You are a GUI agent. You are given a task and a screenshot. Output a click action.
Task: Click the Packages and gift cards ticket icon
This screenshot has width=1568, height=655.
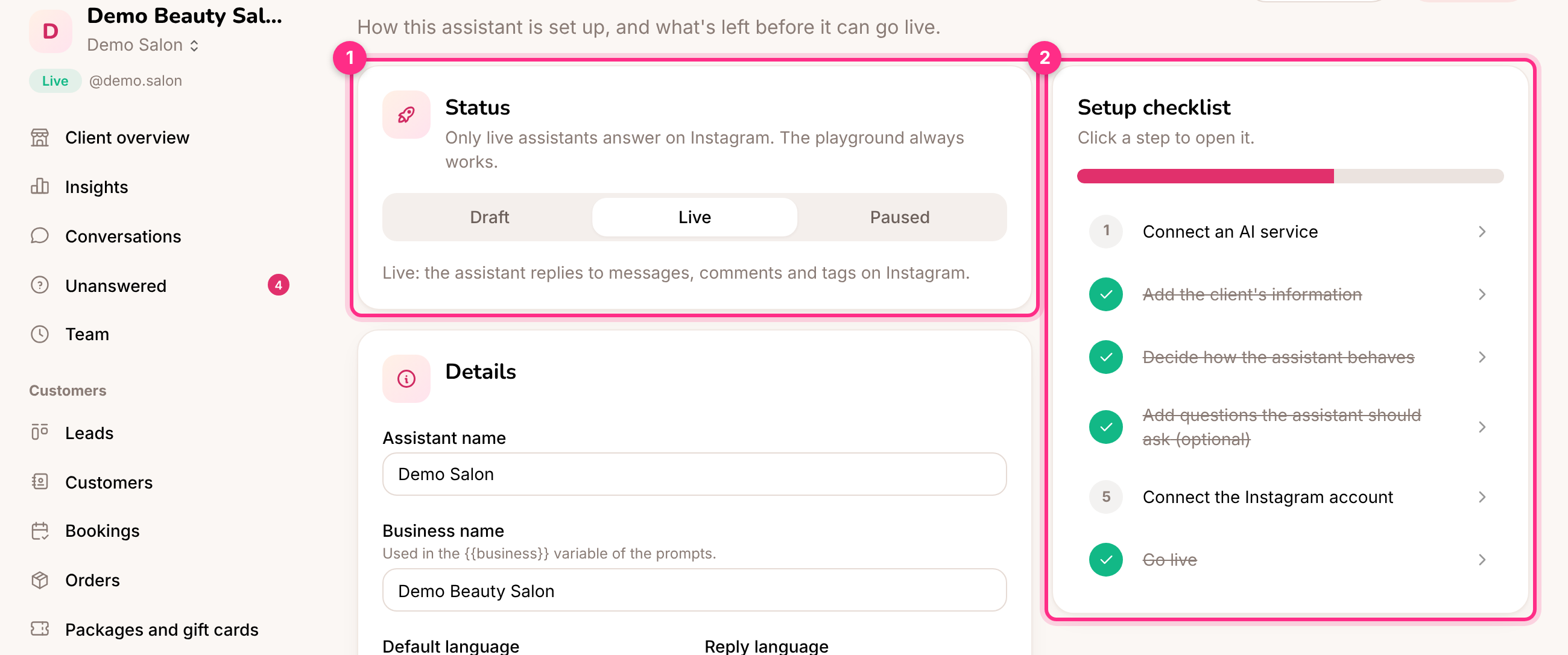click(x=40, y=629)
